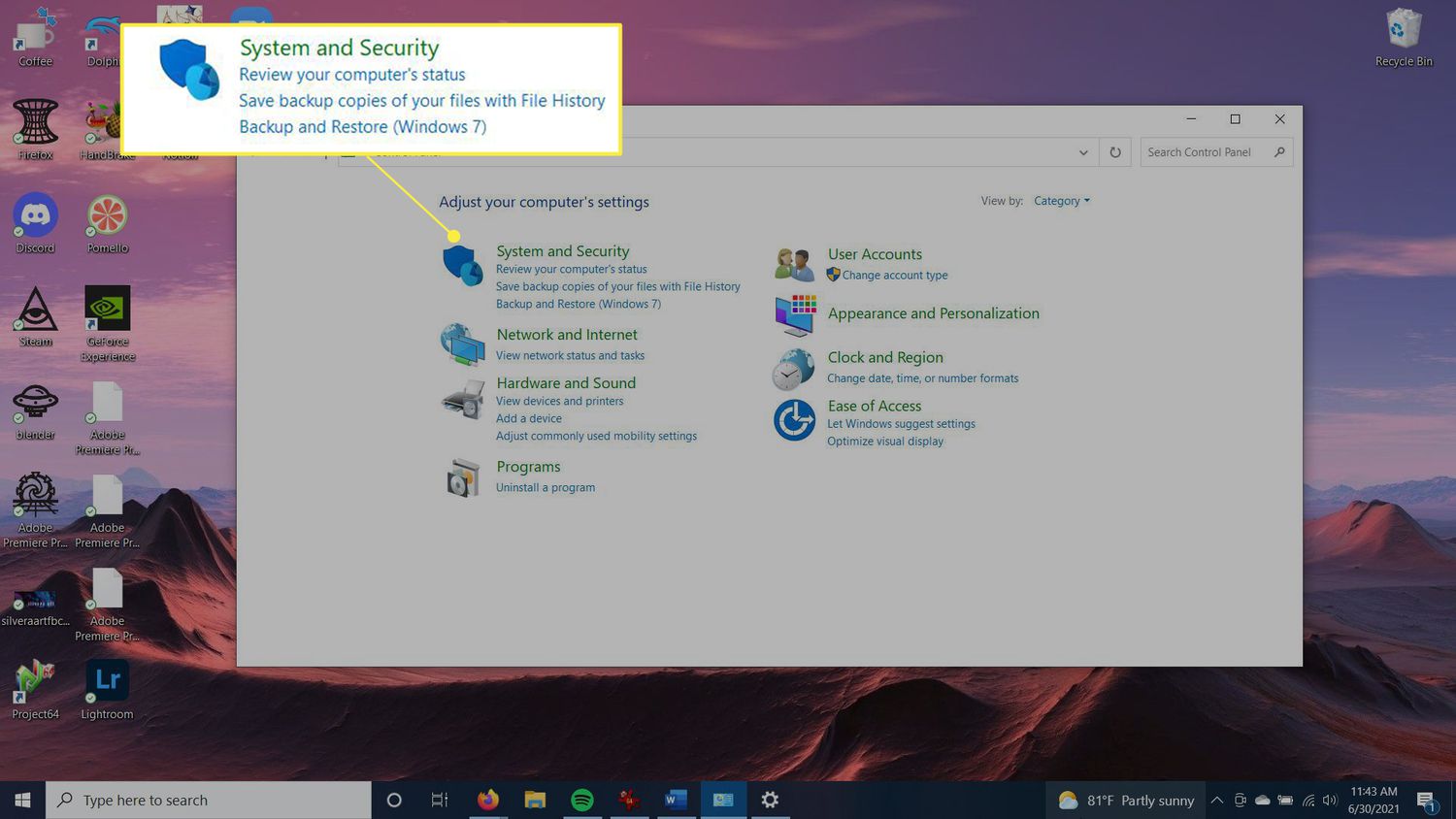Select the Ease of Access icon
Image resolution: width=1456 pixels, height=819 pixels.
[794, 421]
